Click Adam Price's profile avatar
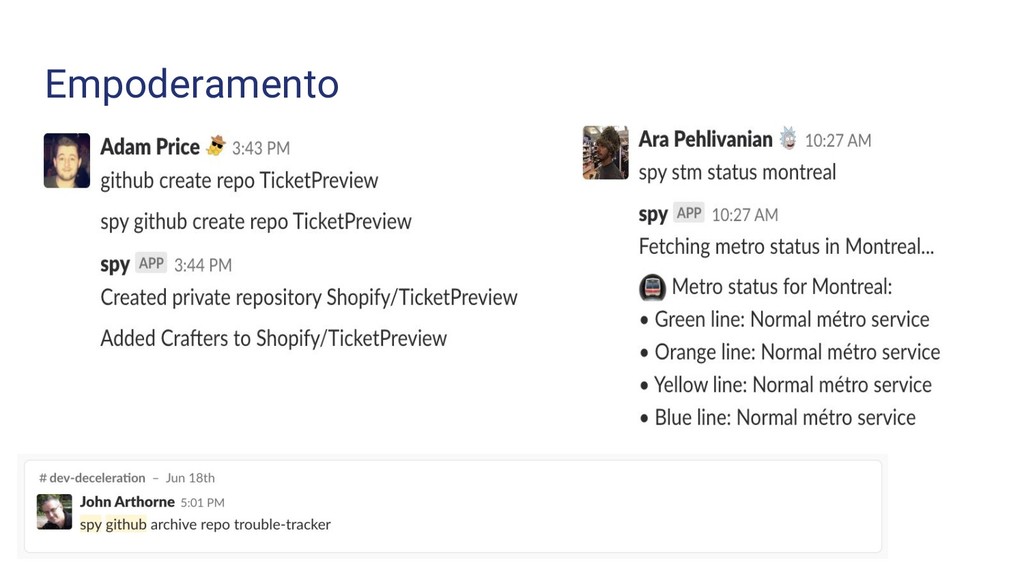The width and height of the screenshot is (1024, 576). click(67, 160)
